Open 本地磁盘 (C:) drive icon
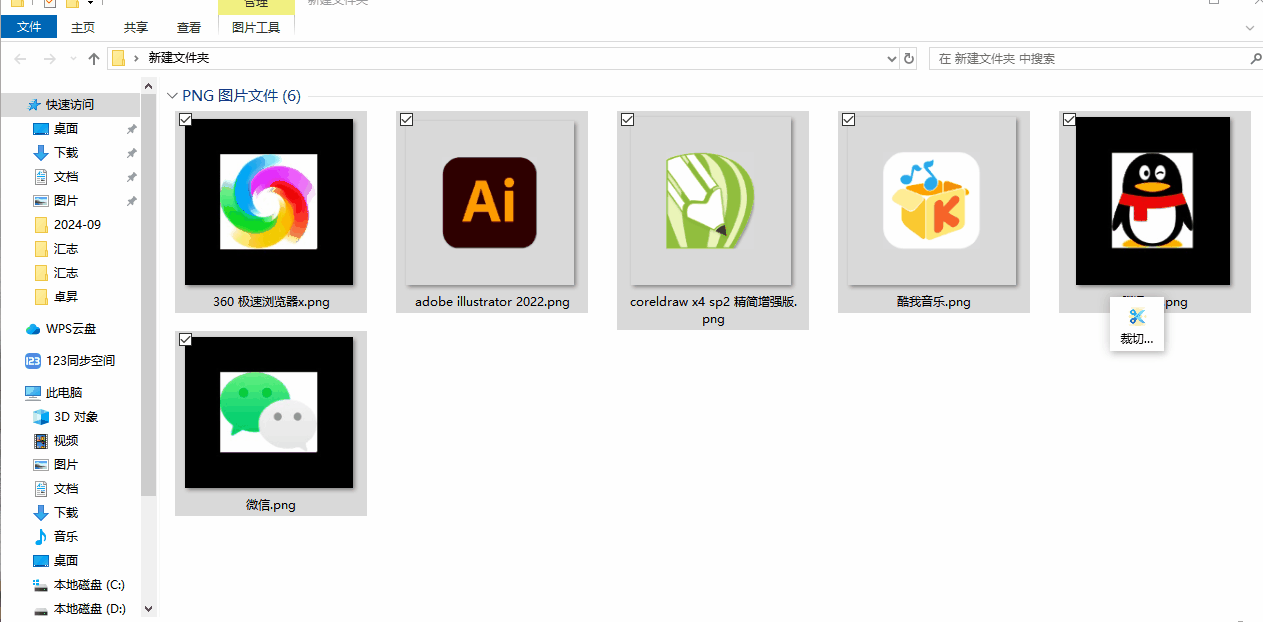 (41, 585)
